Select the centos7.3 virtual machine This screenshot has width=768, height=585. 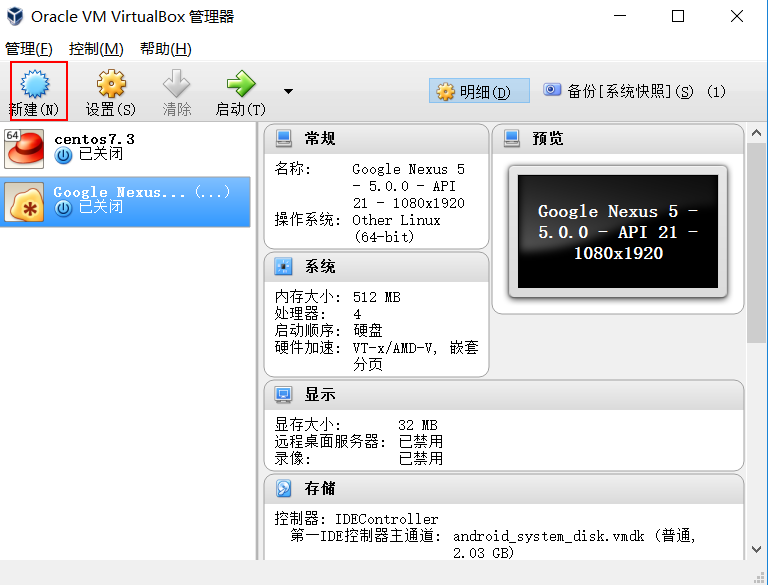pyautogui.click(x=125, y=148)
